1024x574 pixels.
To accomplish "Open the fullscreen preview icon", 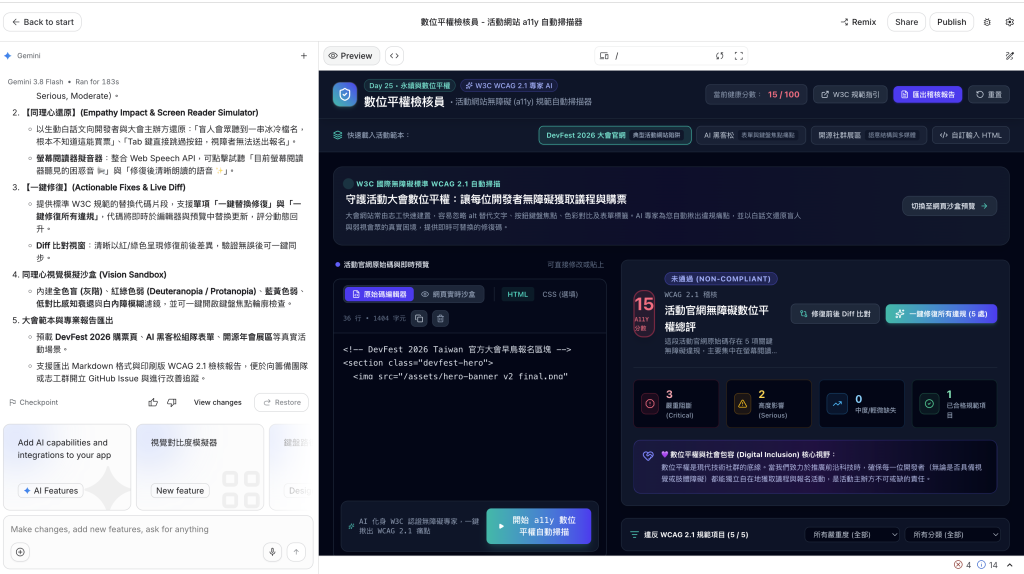I will tap(739, 56).
